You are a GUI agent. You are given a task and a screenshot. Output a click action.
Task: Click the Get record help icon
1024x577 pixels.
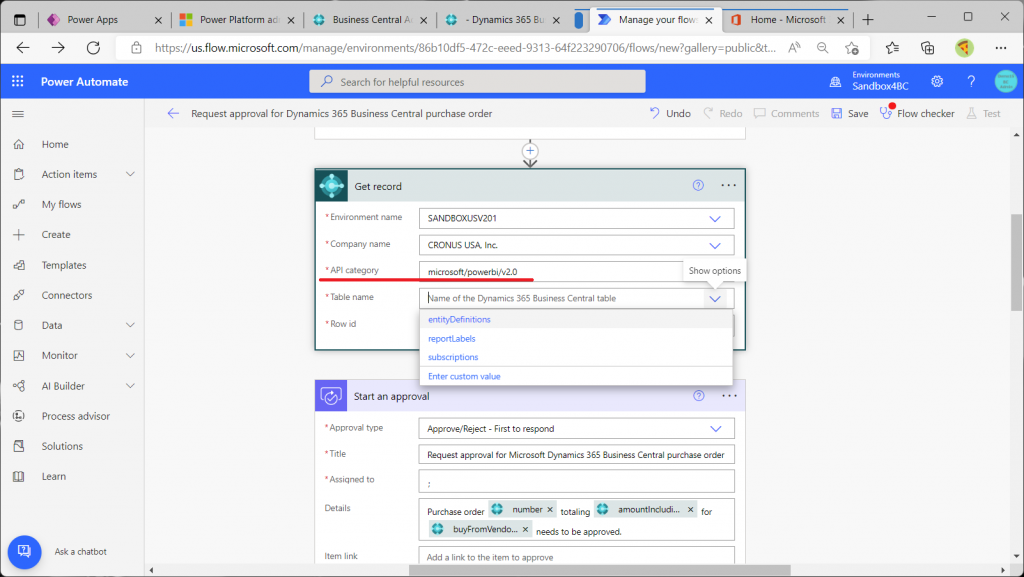point(698,185)
